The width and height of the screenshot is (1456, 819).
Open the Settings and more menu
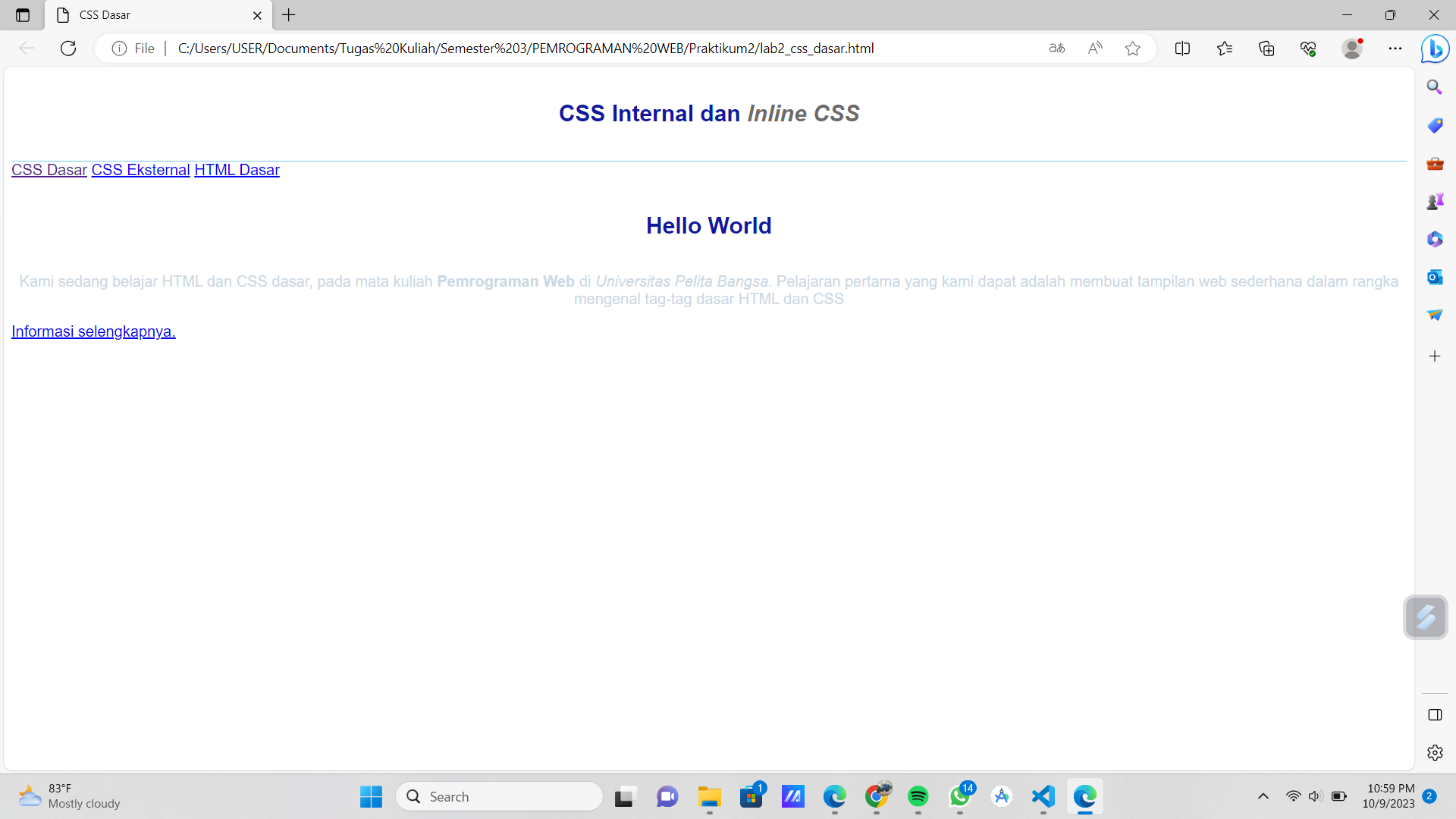click(x=1396, y=48)
